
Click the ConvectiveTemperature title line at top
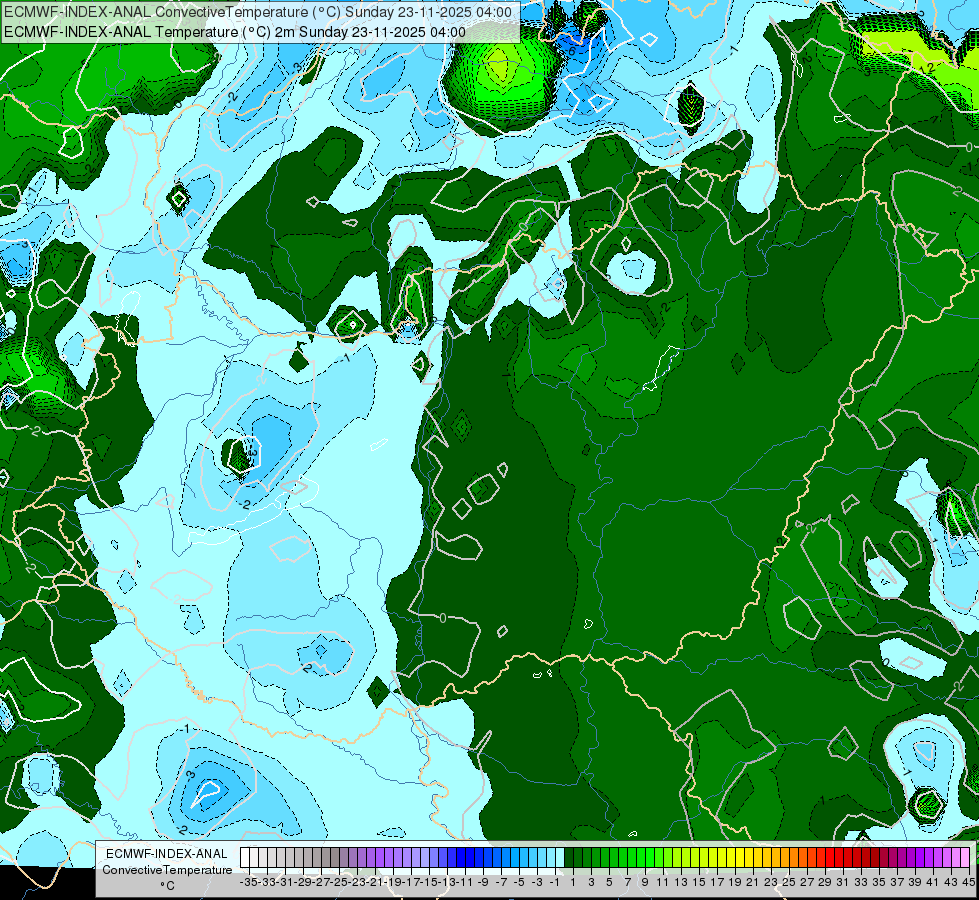pyautogui.click(x=258, y=12)
